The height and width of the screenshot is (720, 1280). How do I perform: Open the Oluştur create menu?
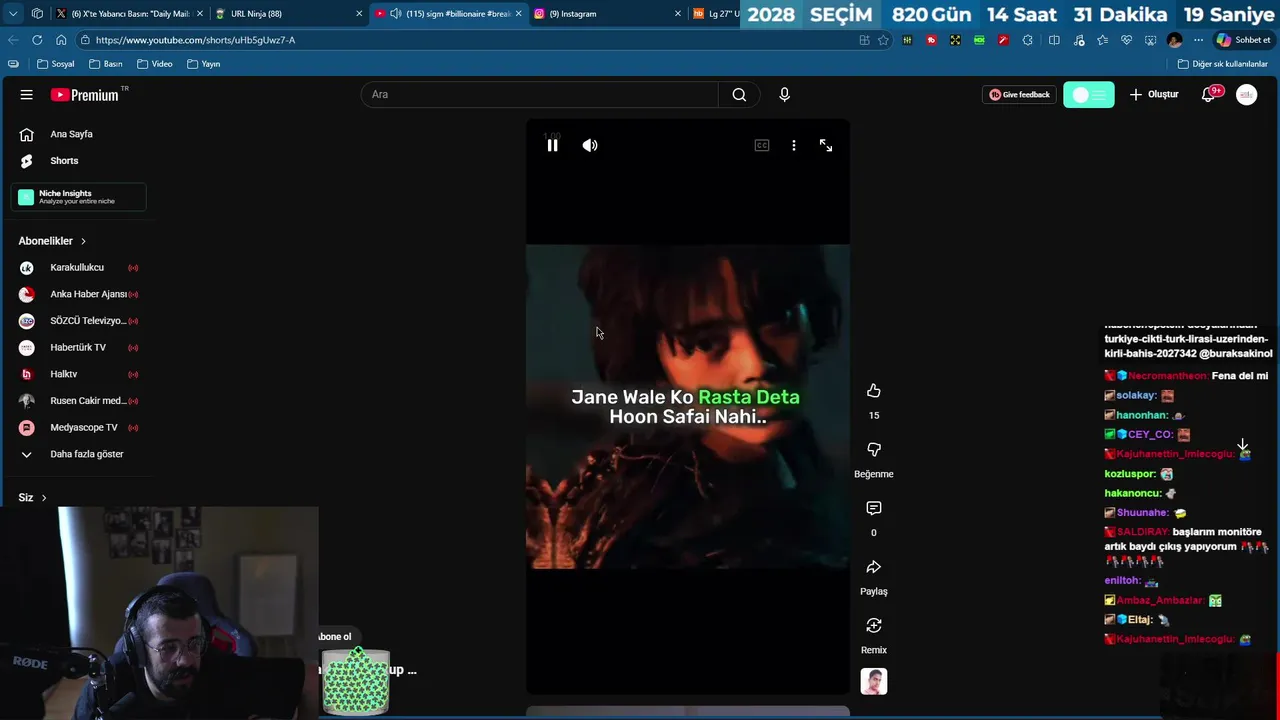(x=1154, y=94)
